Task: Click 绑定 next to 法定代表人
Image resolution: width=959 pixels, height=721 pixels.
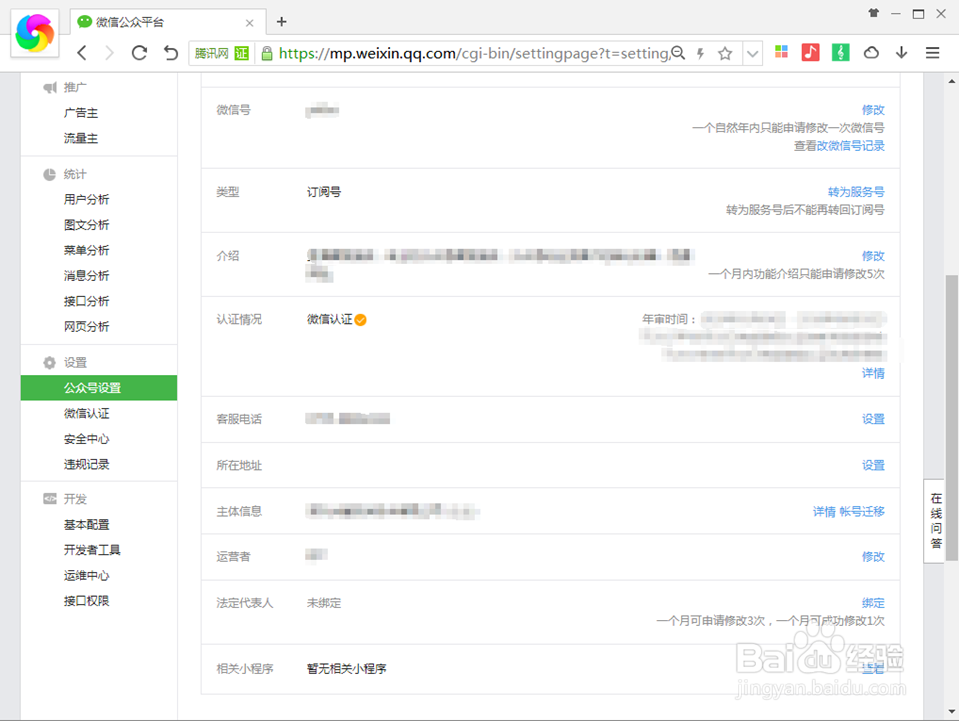Action: click(872, 603)
